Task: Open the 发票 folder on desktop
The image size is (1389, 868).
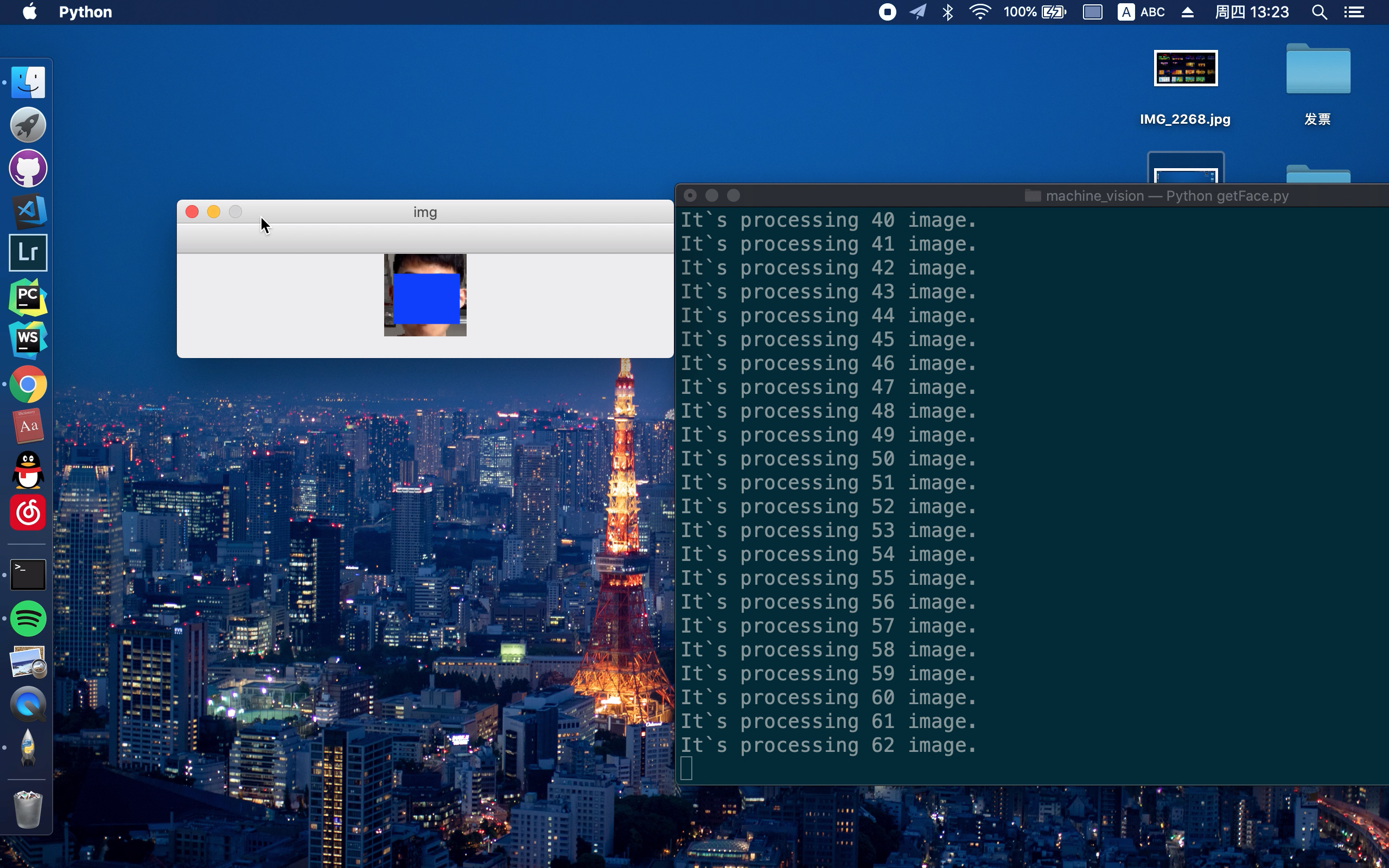Action: 1318,70
